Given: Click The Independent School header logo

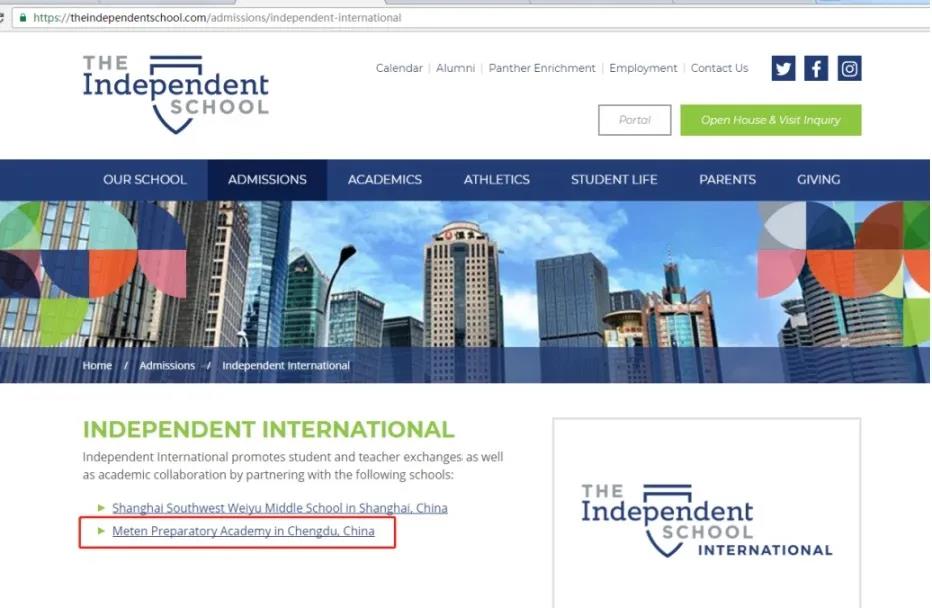Looking at the screenshot, I should tap(176, 93).
